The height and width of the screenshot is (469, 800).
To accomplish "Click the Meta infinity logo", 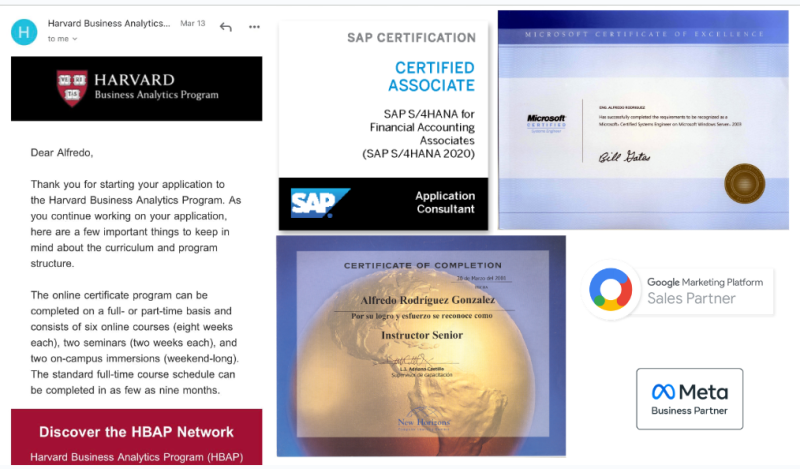I will click(x=664, y=391).
